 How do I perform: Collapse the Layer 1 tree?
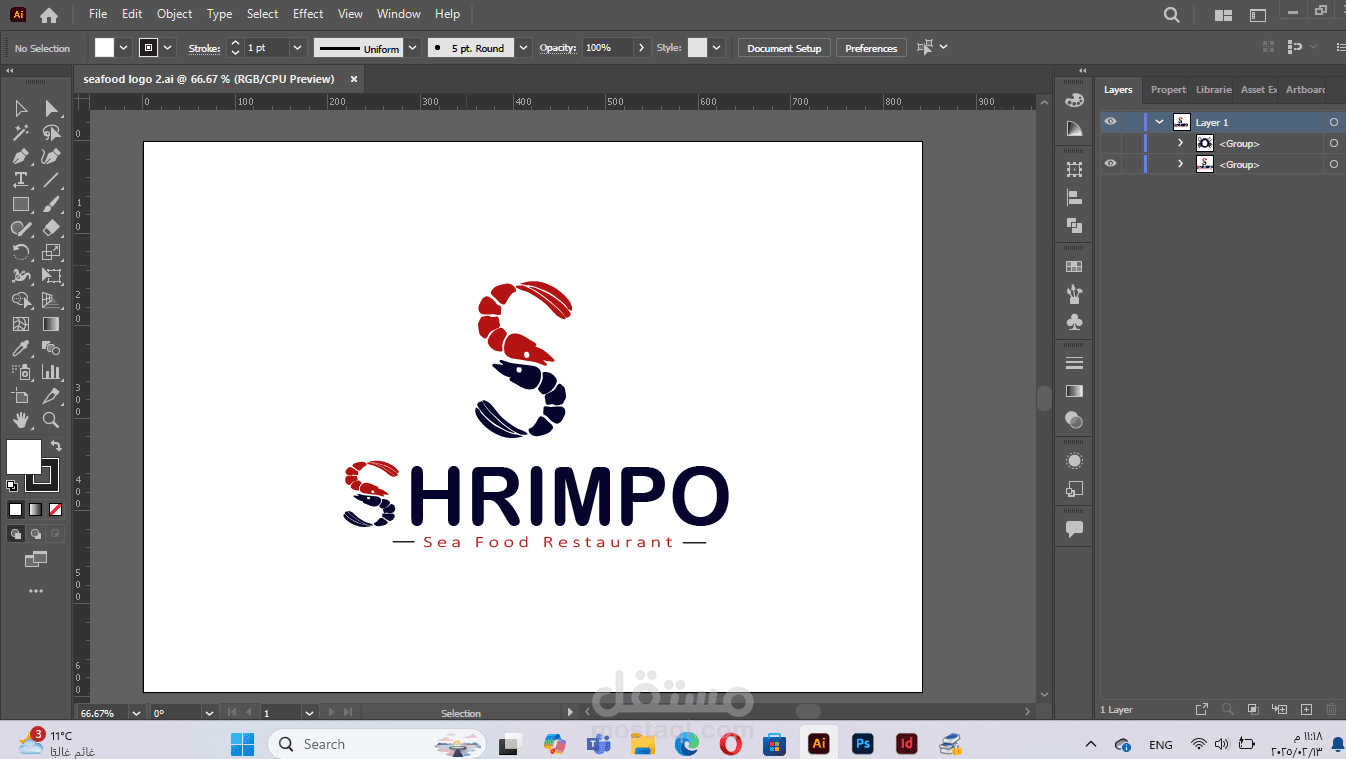click(x=1159, y=122)
